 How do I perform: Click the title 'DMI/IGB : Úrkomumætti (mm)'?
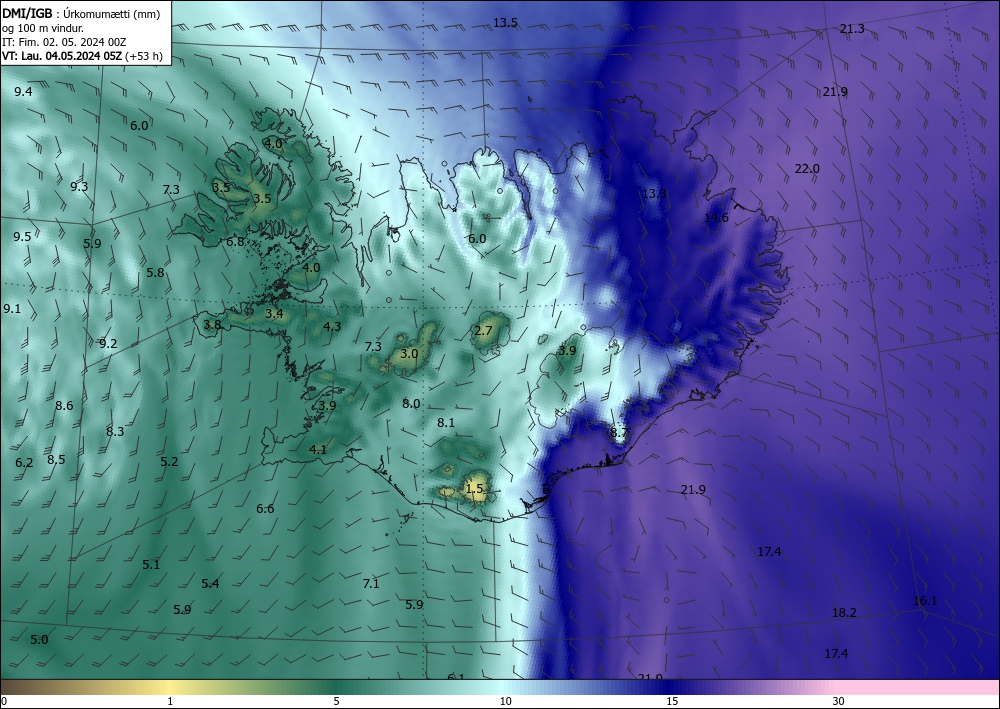[81, 14]
